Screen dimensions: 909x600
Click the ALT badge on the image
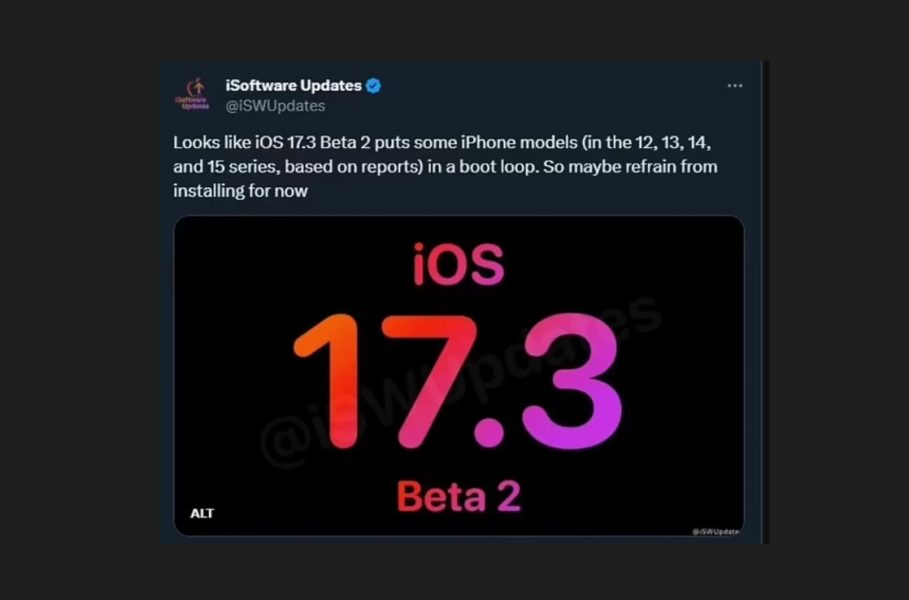(202, 513)
